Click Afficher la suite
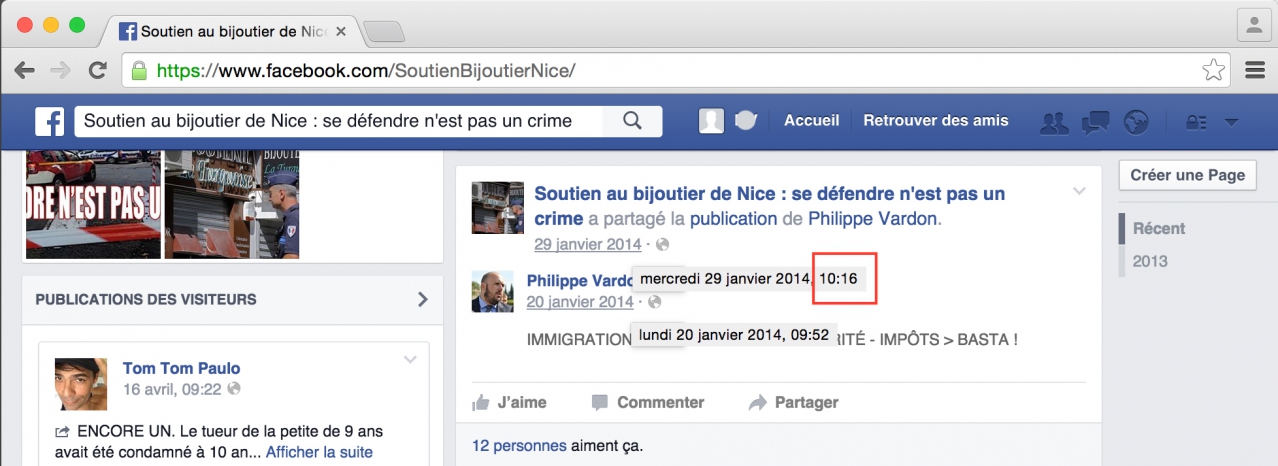1278x466 pixels. point(319,452)
